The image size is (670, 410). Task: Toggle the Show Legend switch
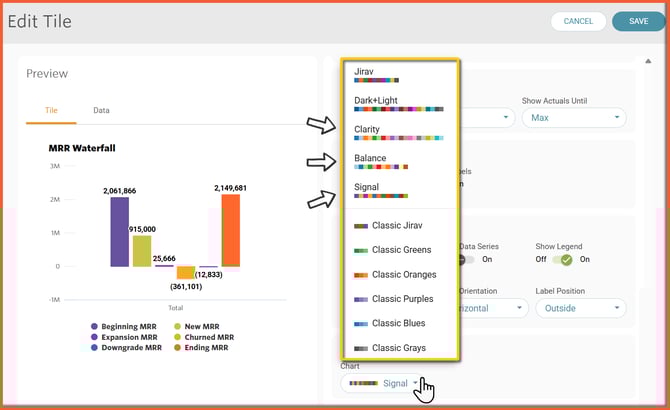pos(565,260)
